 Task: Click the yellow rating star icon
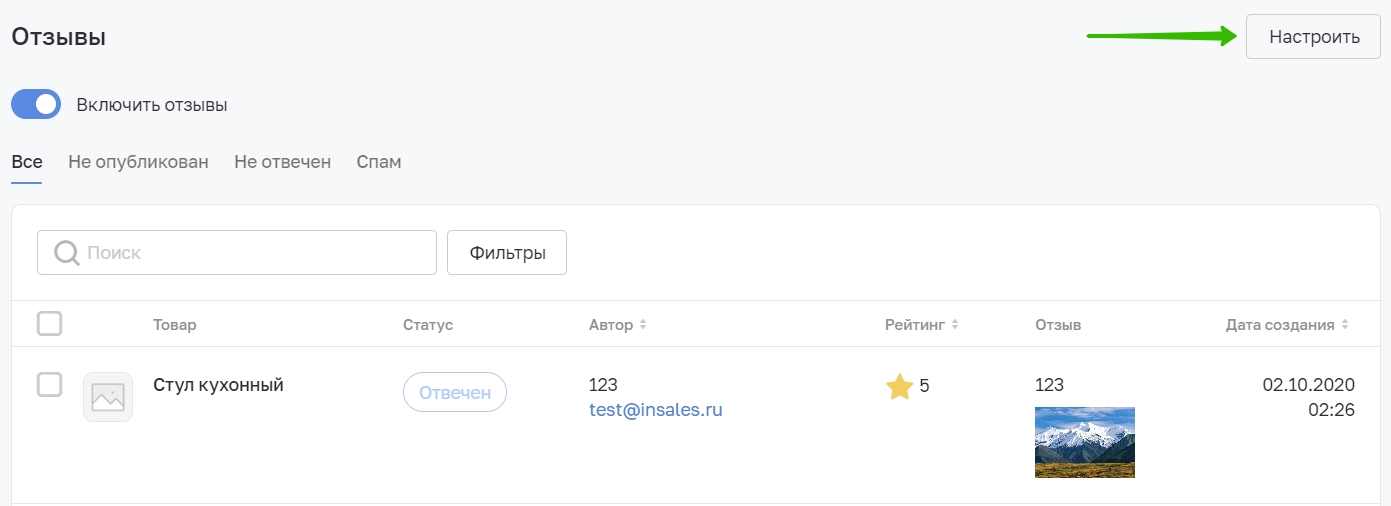pyautogui.click(x=899, y=386)
